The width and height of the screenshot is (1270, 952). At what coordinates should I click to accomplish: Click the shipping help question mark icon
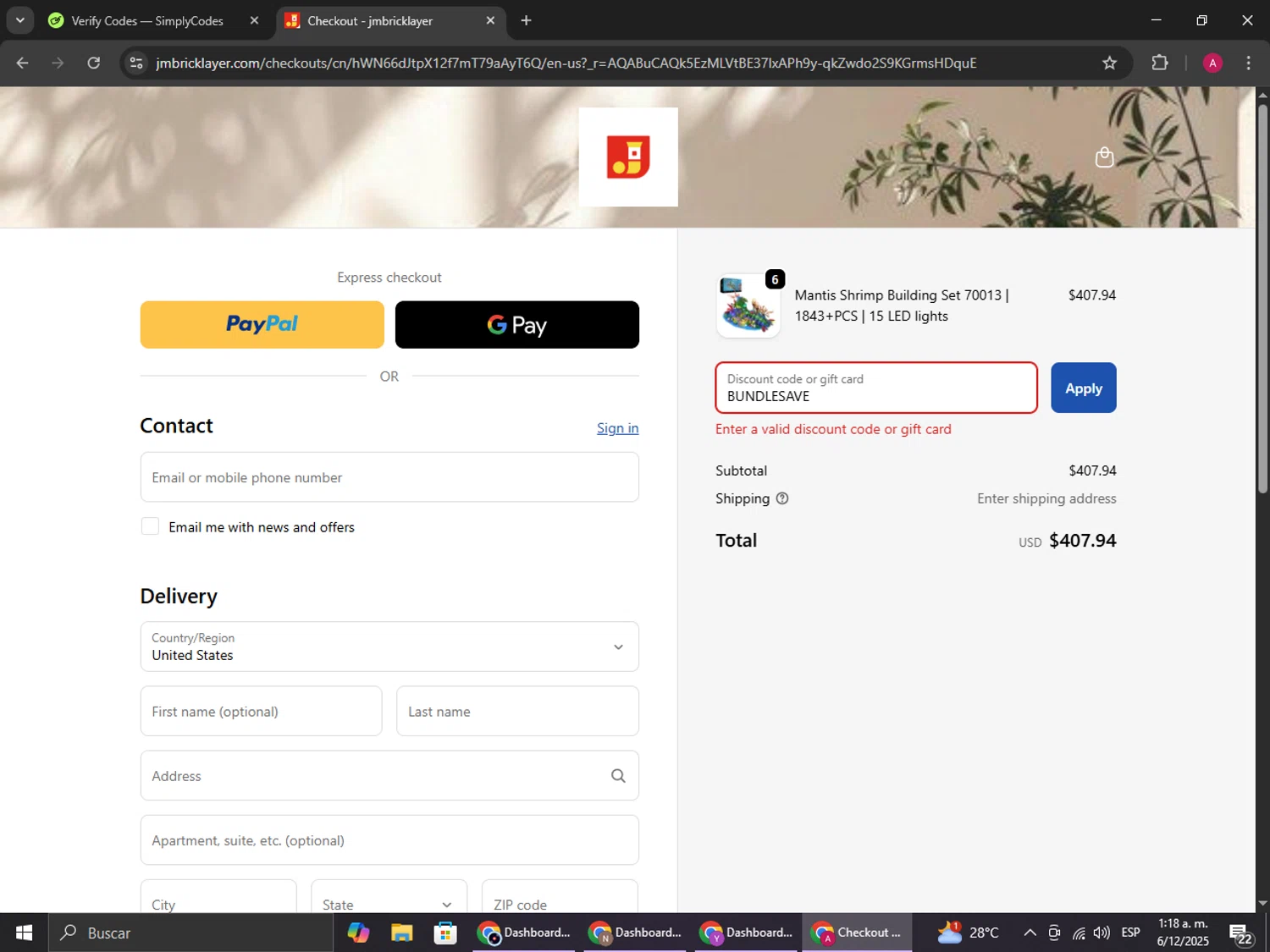click(x=782, y=498)
